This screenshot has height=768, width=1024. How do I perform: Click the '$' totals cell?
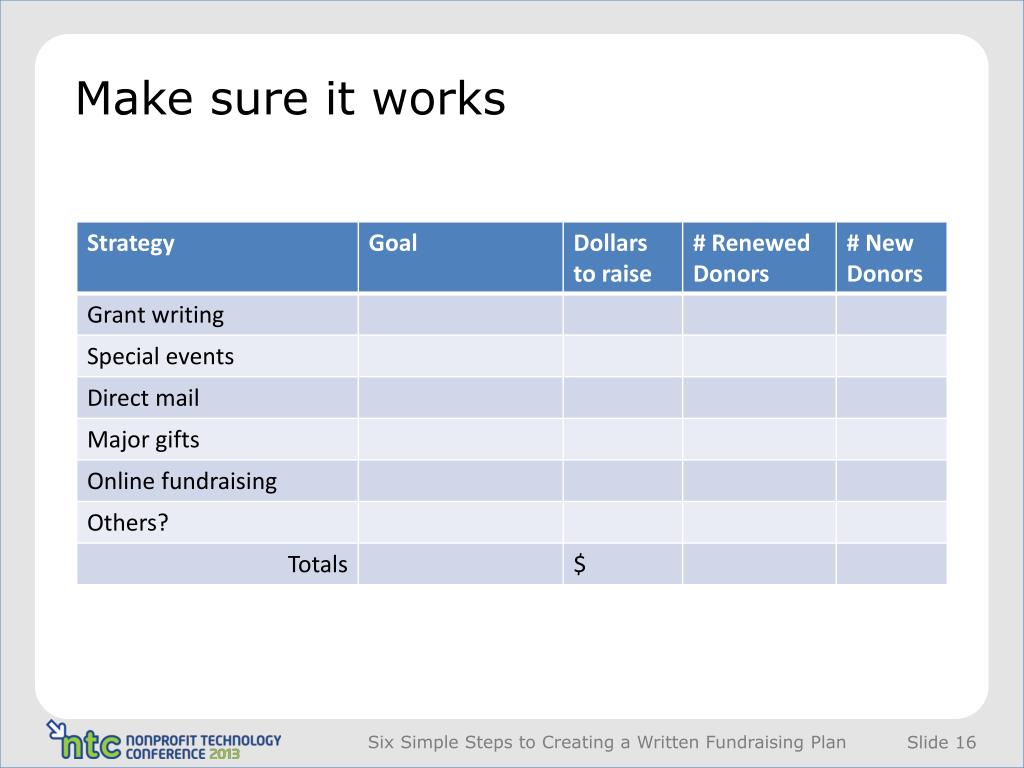click(x=623, y=564)
